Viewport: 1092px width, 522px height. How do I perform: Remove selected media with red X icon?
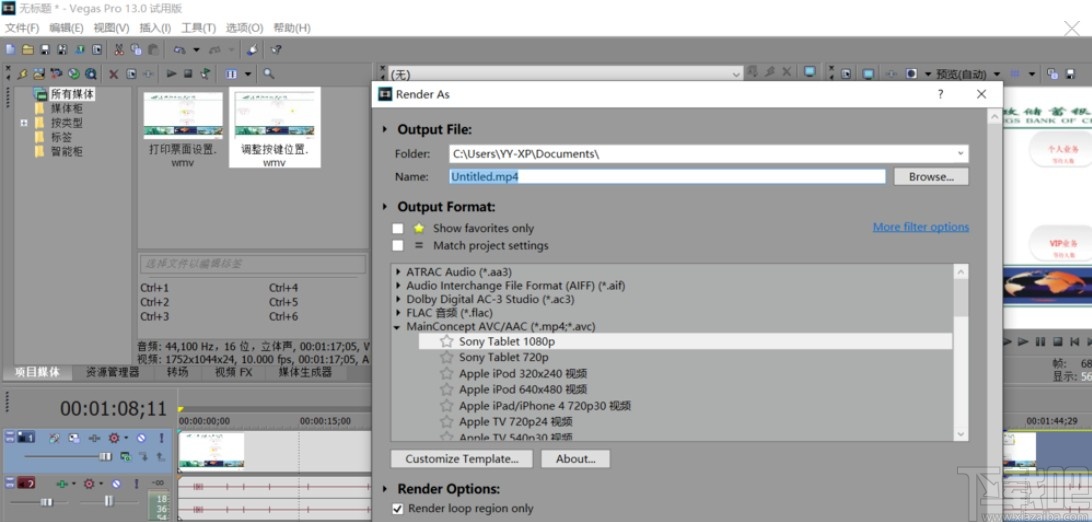pyautogui.click(x=114, y=74)
